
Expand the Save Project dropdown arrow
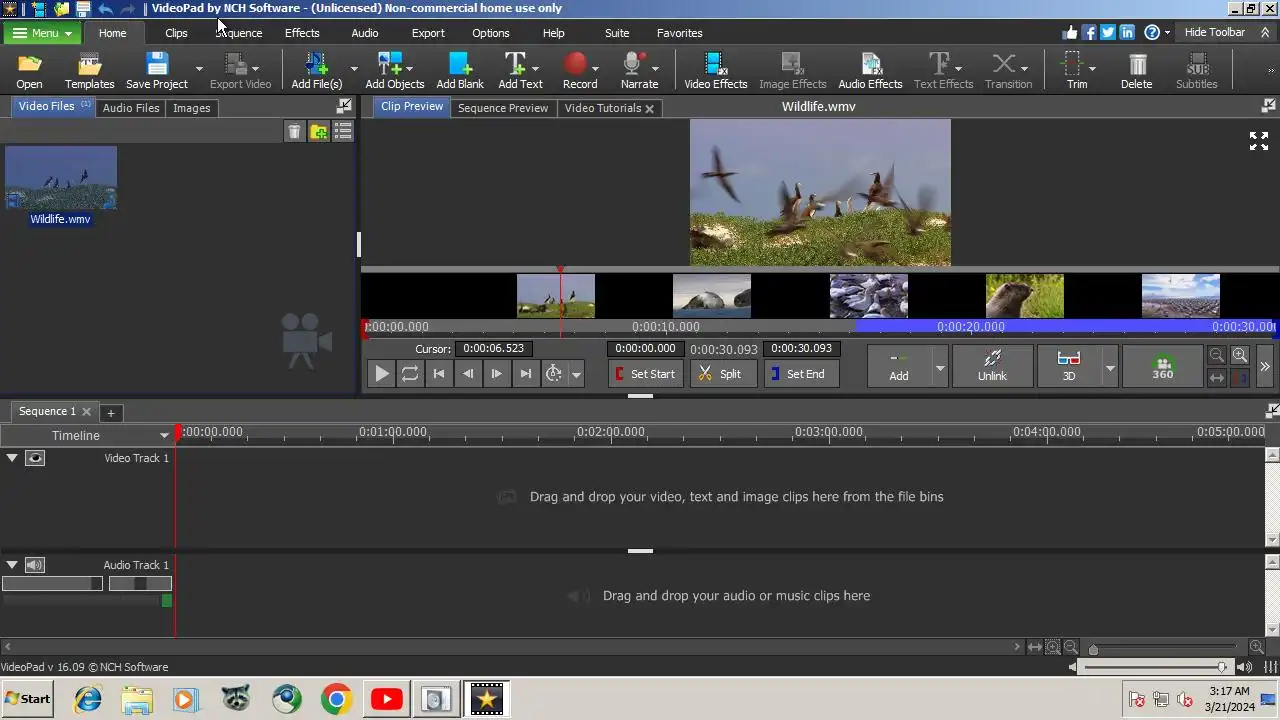point(199,69)
